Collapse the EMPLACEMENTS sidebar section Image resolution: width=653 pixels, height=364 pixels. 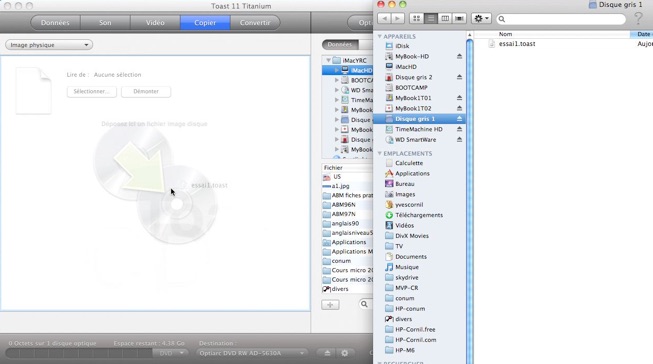[379, 154]
